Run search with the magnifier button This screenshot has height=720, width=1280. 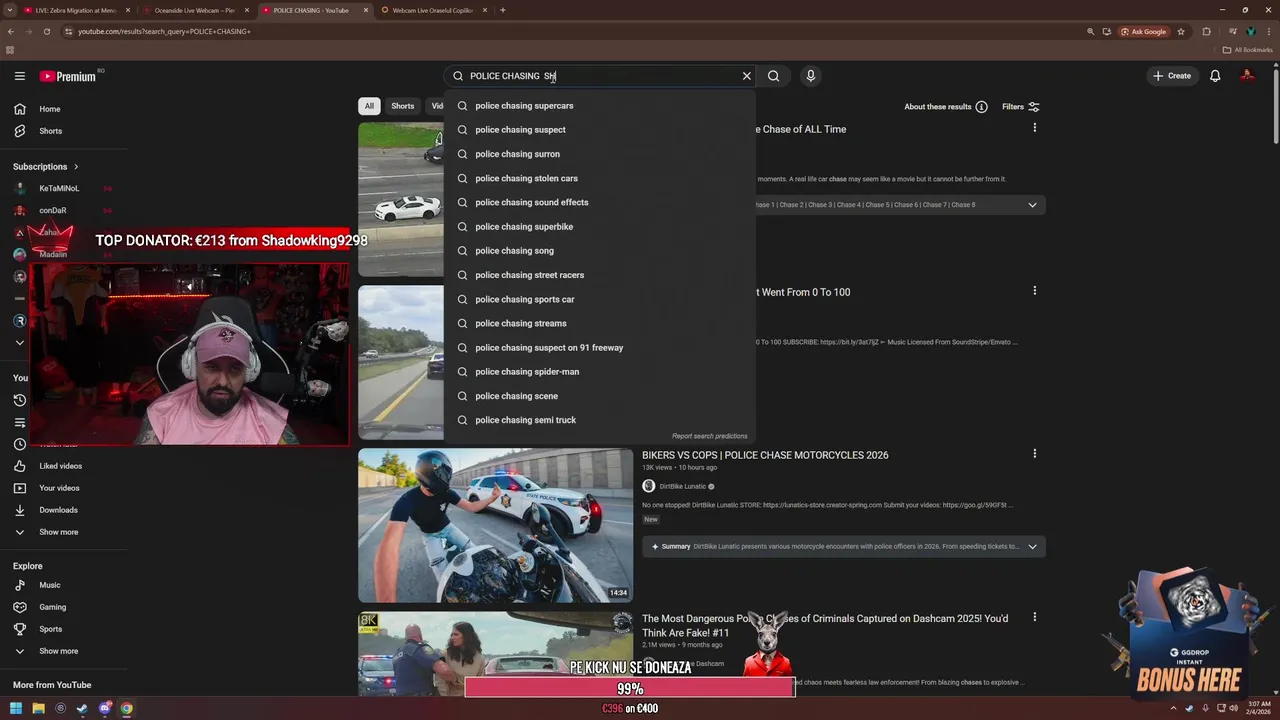[x=773, y=76]
